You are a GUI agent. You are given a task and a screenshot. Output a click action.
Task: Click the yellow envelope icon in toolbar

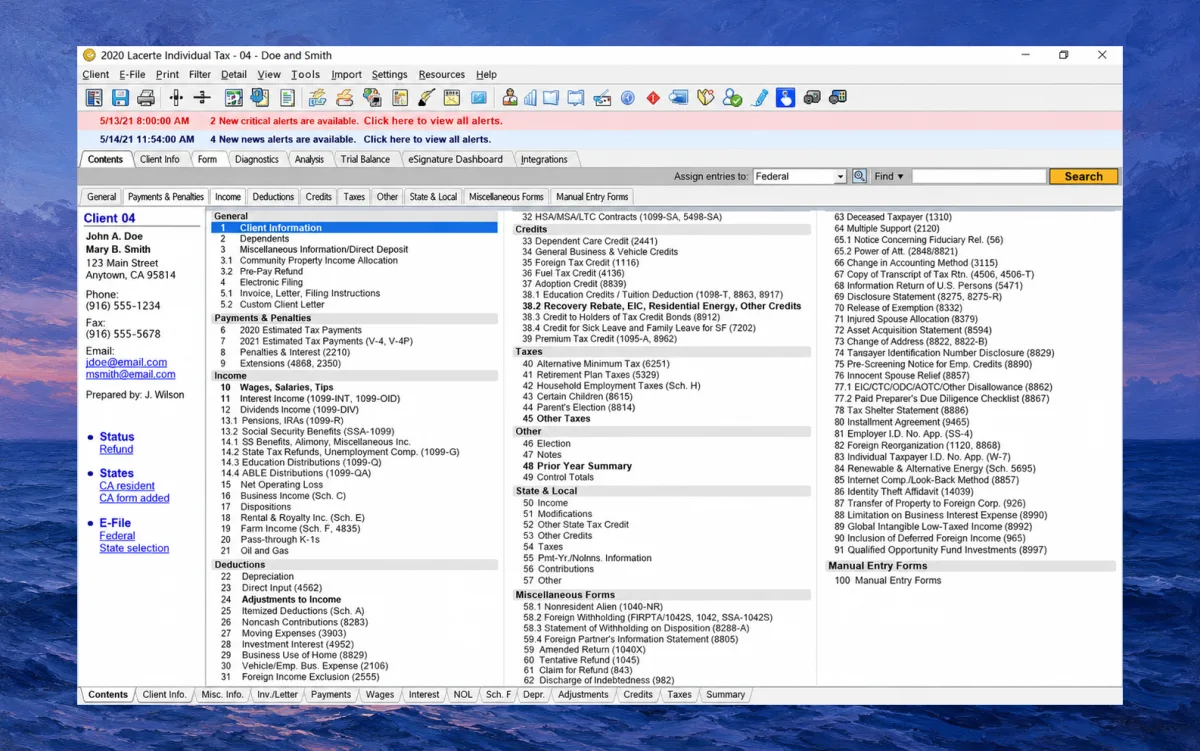(452, 97)
